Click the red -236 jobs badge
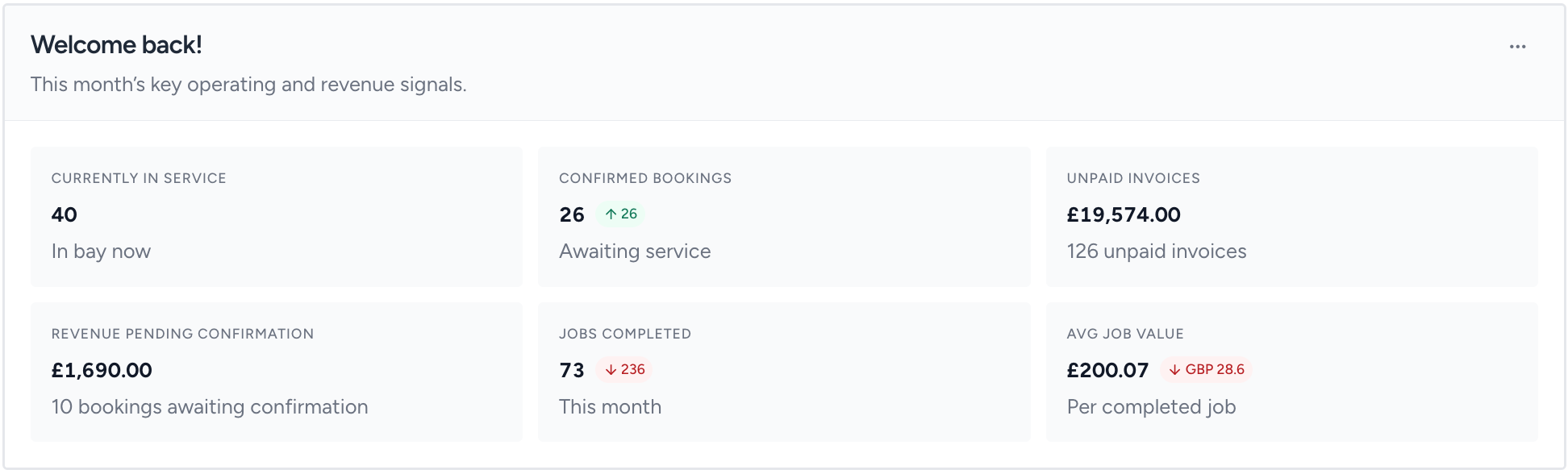The height and width of the screenshot is (474, 1568). tap(625, 370)
